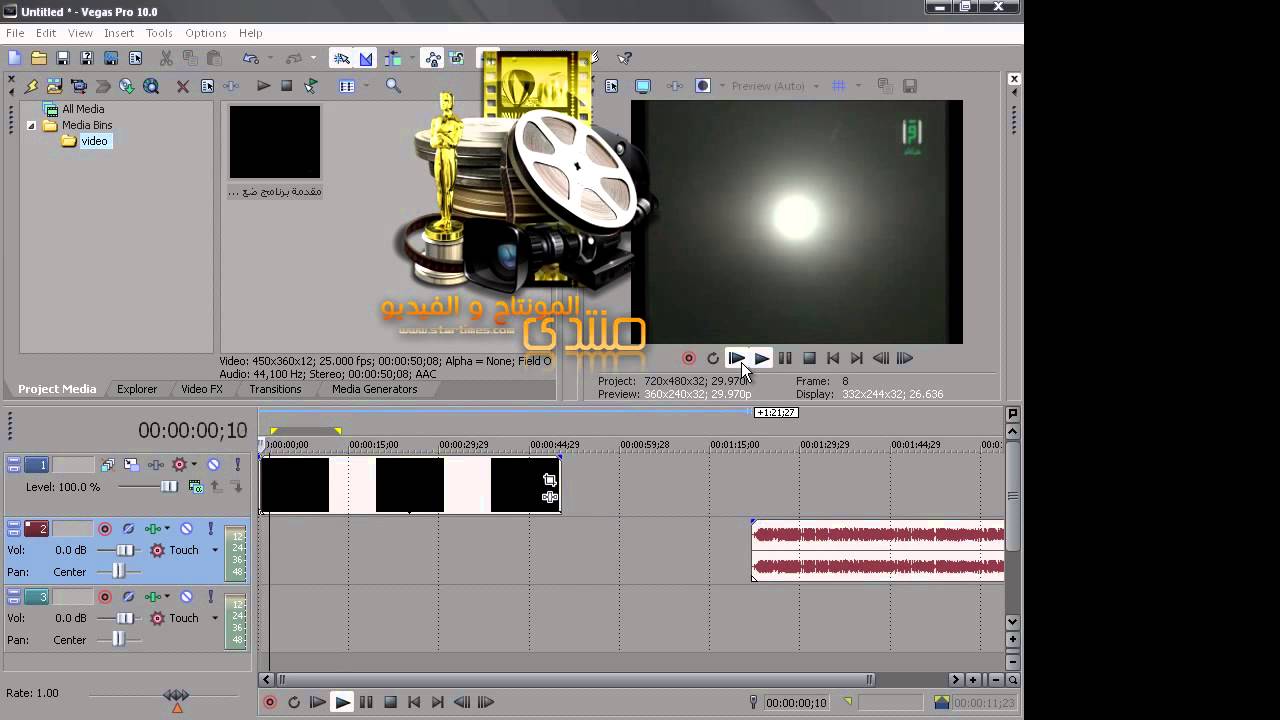Click the Extract Audio from CD icon
The image size is (1280, 720).
pyautogui.click(x=127, y=86)
